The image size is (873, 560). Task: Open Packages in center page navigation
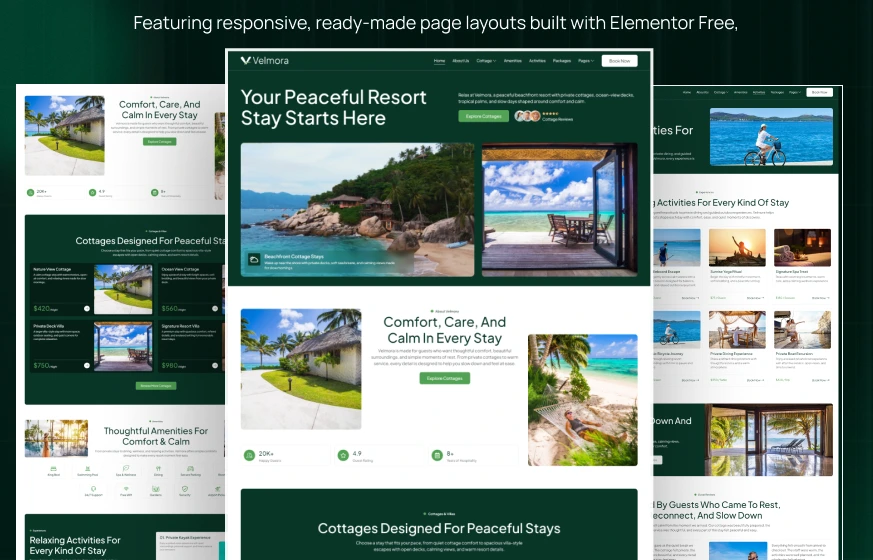(x=562, y=61)
